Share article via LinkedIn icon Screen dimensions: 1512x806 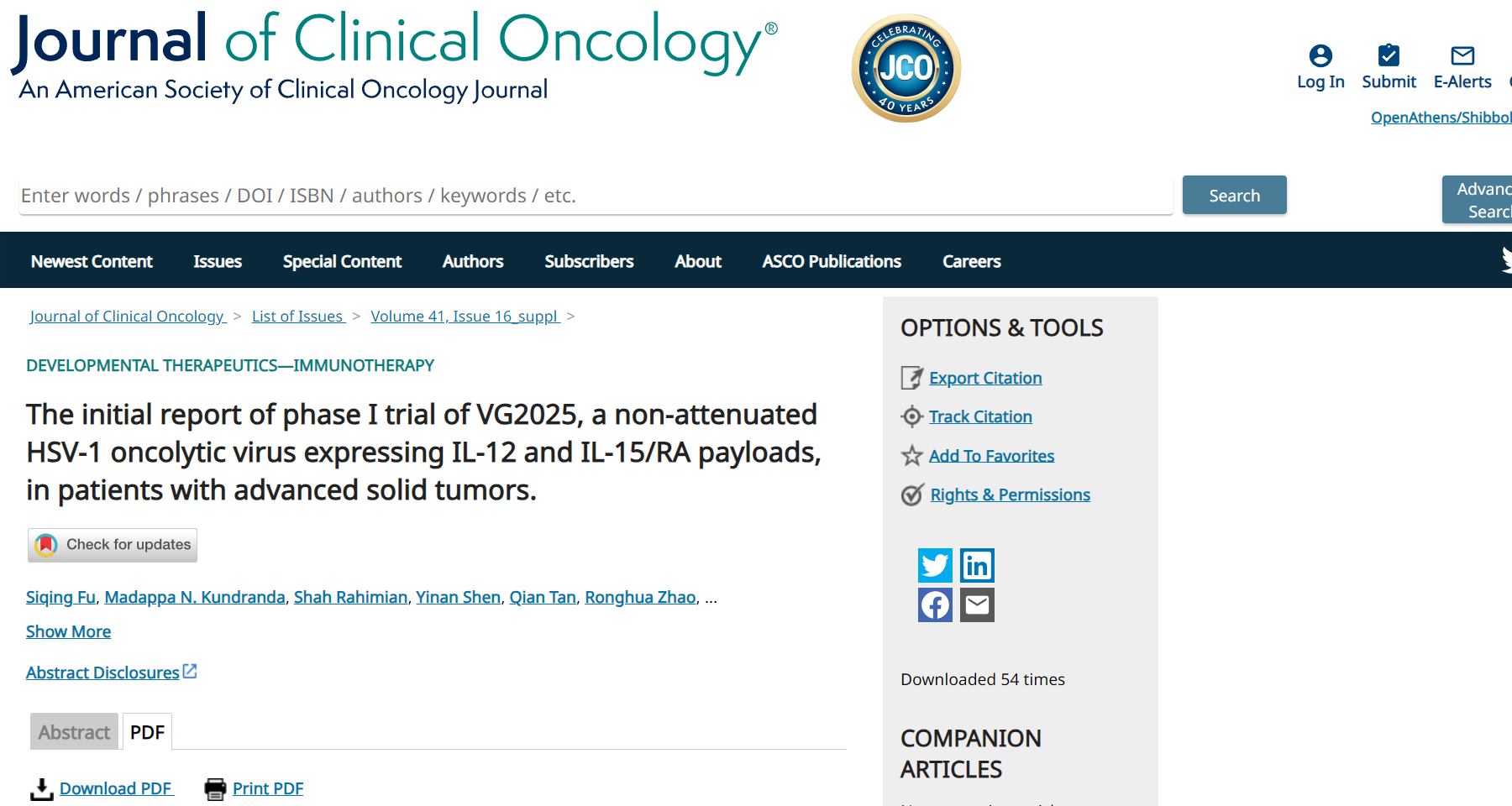[977, 565]
